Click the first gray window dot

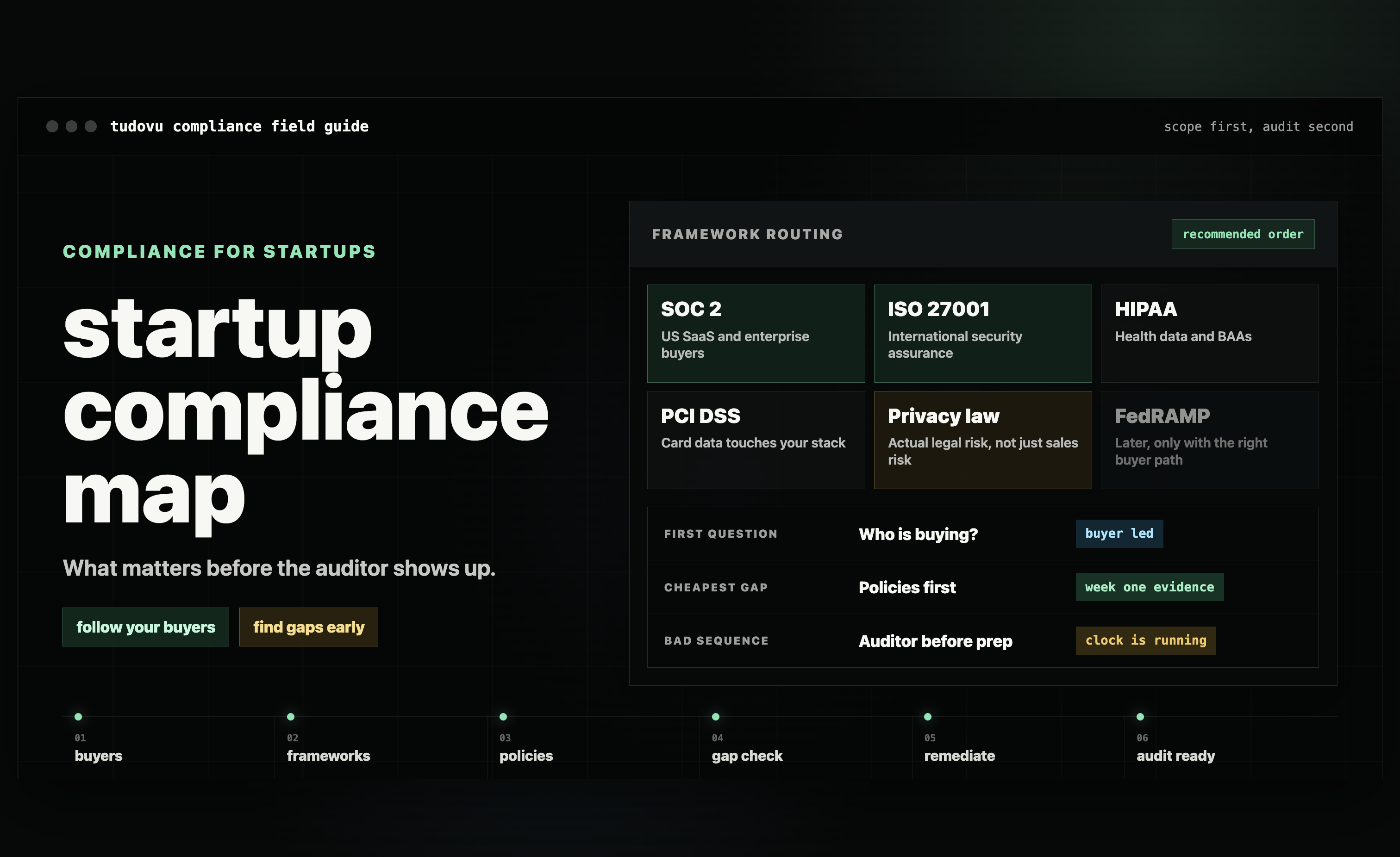click(x=52, y=126)
